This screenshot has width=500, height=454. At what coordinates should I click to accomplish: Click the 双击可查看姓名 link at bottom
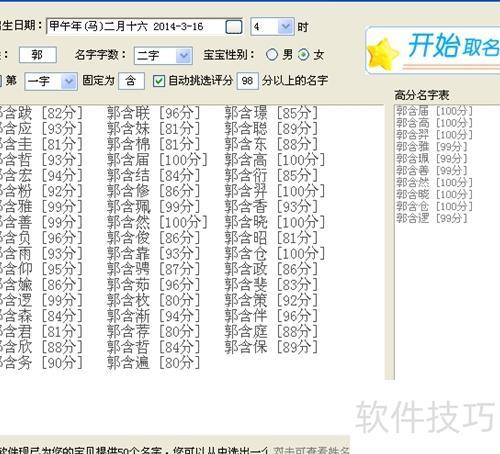(x=311, y=451)
